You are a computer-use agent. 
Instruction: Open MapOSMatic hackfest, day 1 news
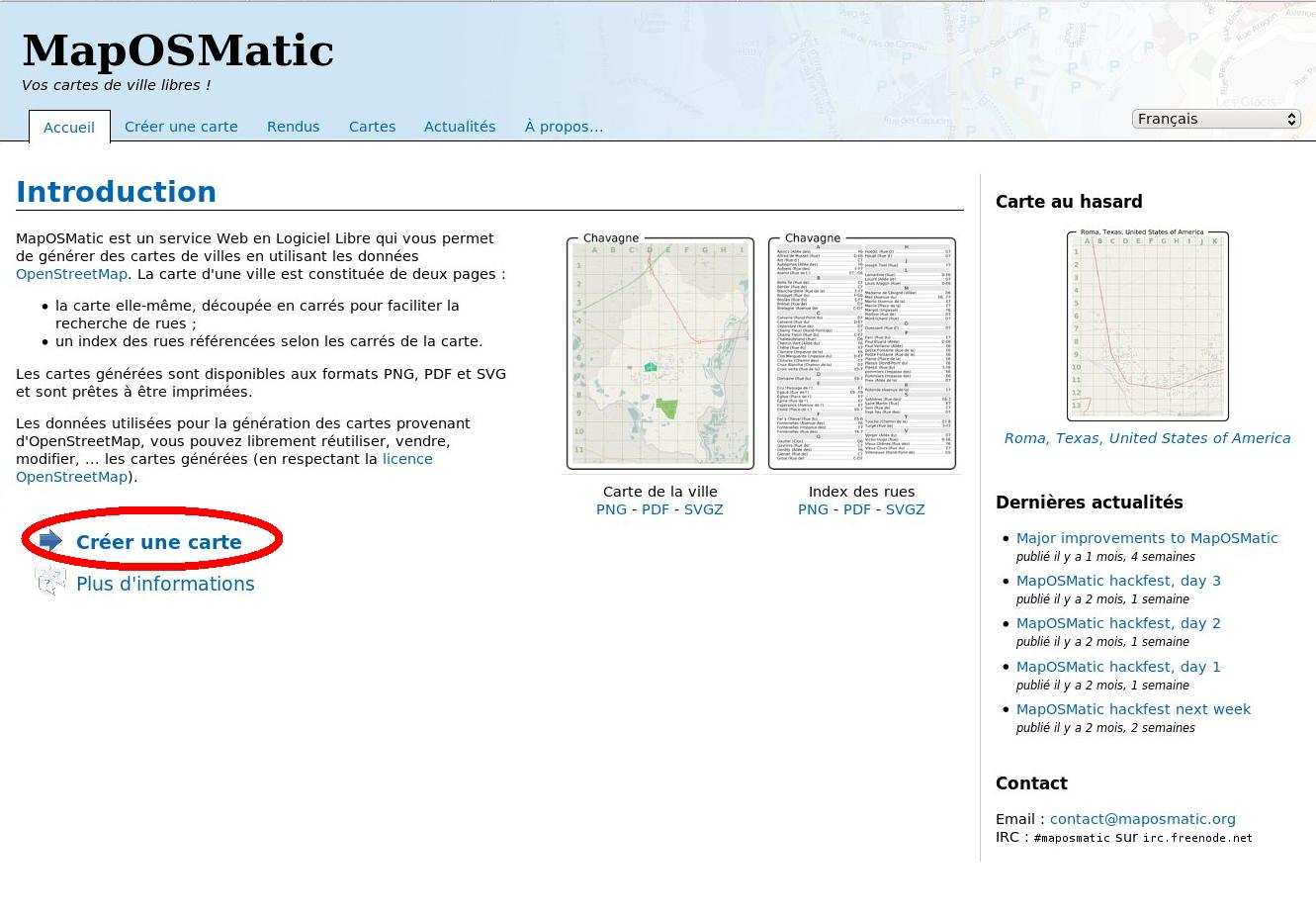[1118, 667]
